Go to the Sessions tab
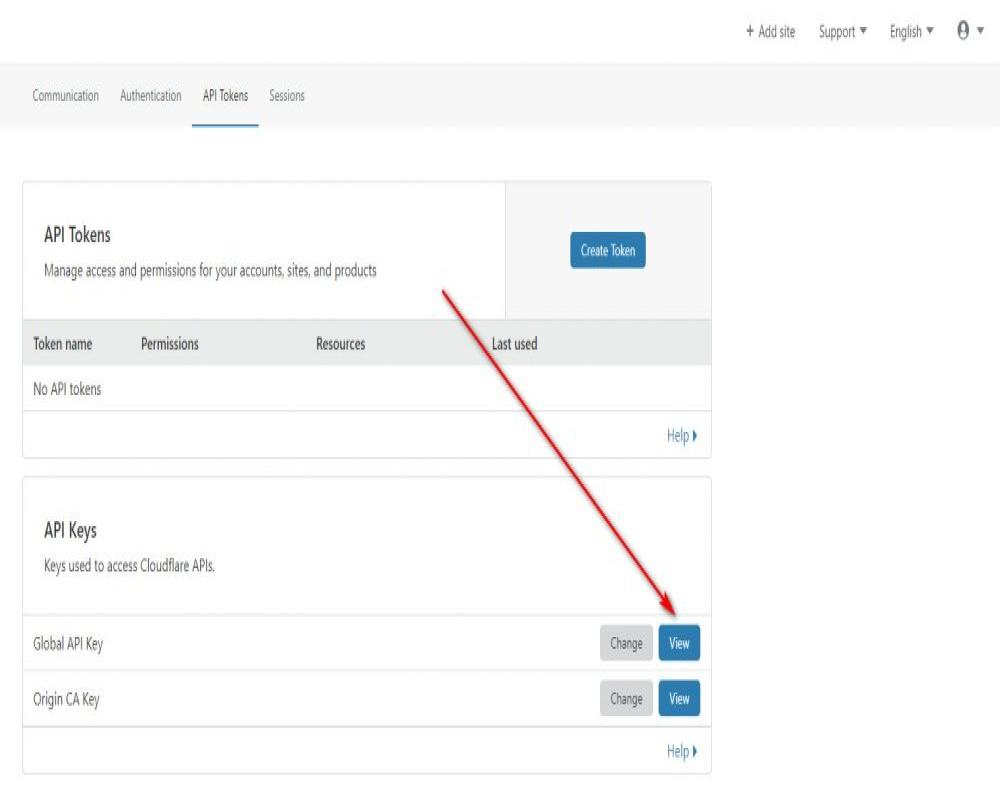Viewport: 1000px width, 800px height. pos(287,96)
